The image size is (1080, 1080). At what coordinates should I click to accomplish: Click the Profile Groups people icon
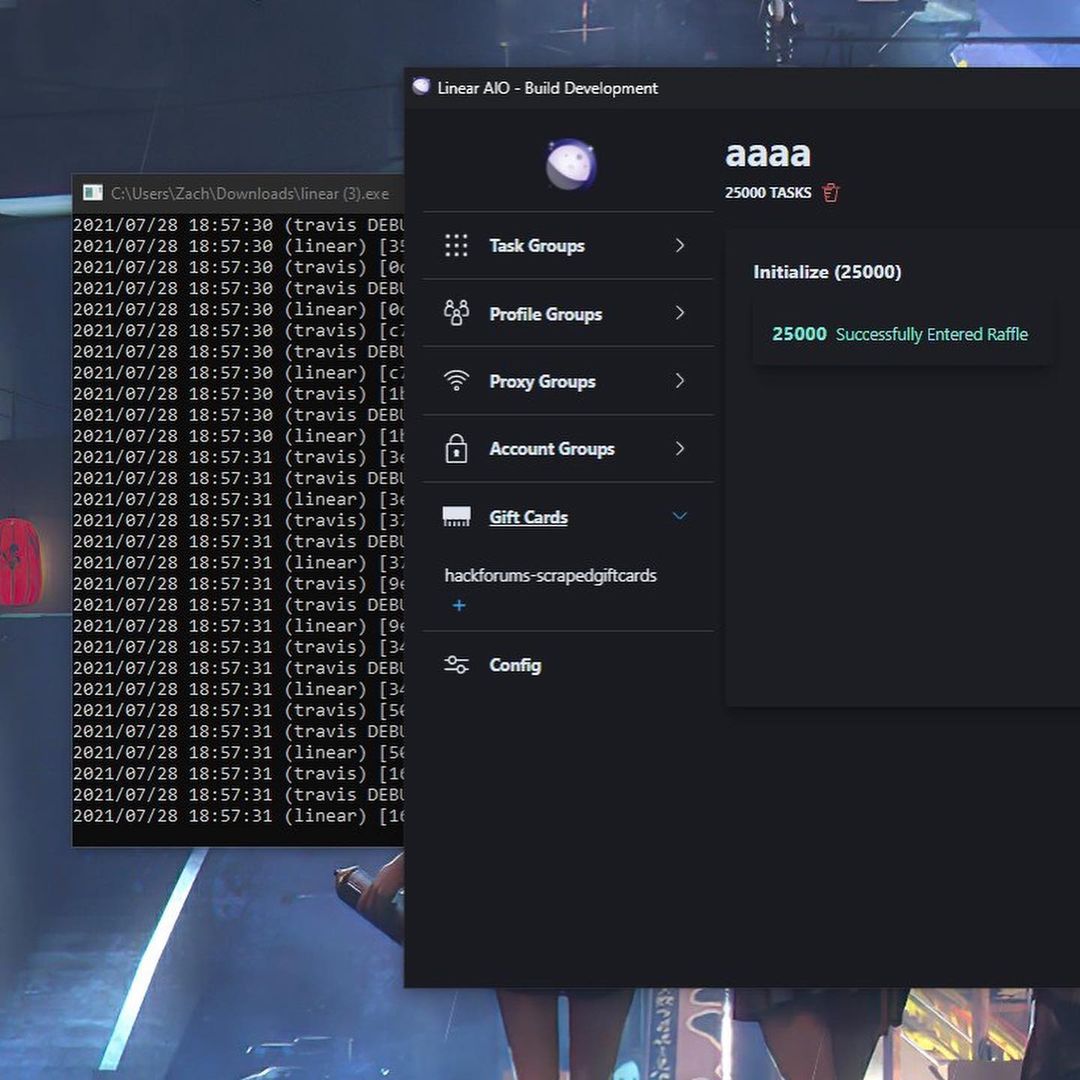tap(456, 313)
